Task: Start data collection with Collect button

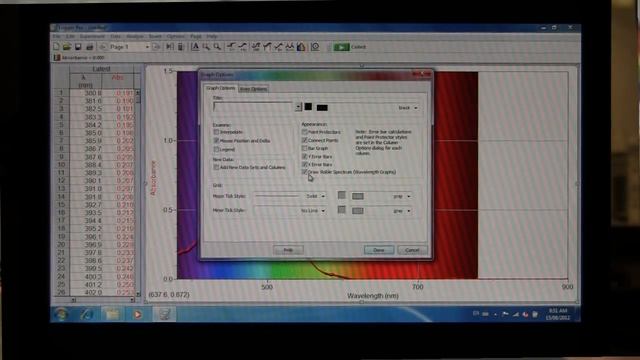Action: [350, 47]
